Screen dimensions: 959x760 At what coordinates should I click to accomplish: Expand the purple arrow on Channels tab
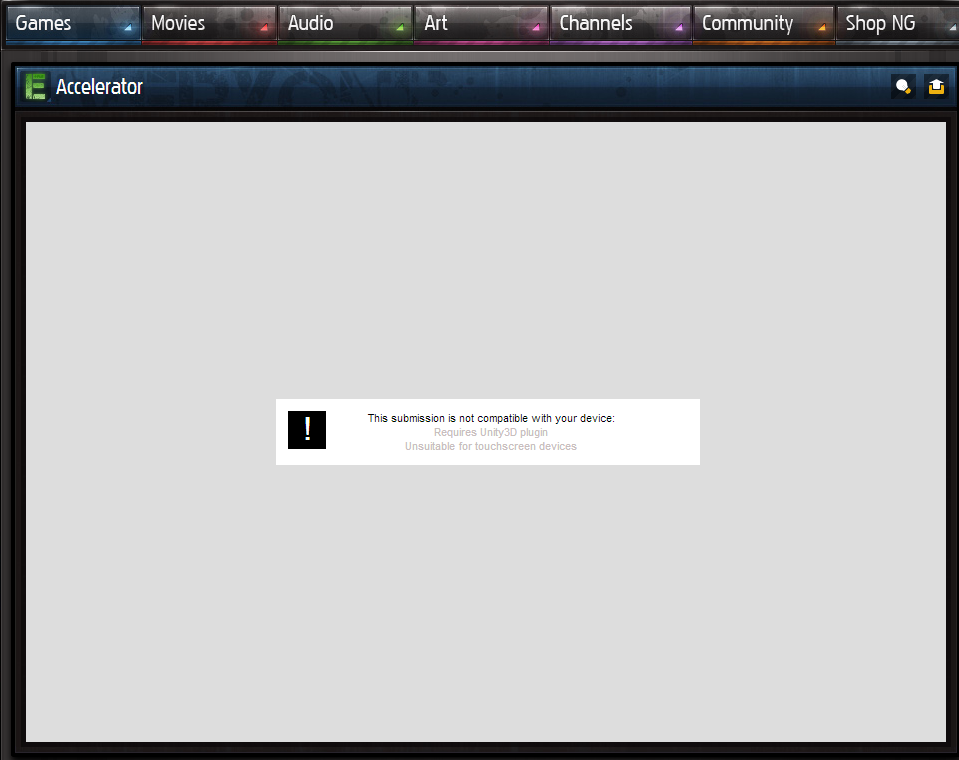tap(679, 28)
